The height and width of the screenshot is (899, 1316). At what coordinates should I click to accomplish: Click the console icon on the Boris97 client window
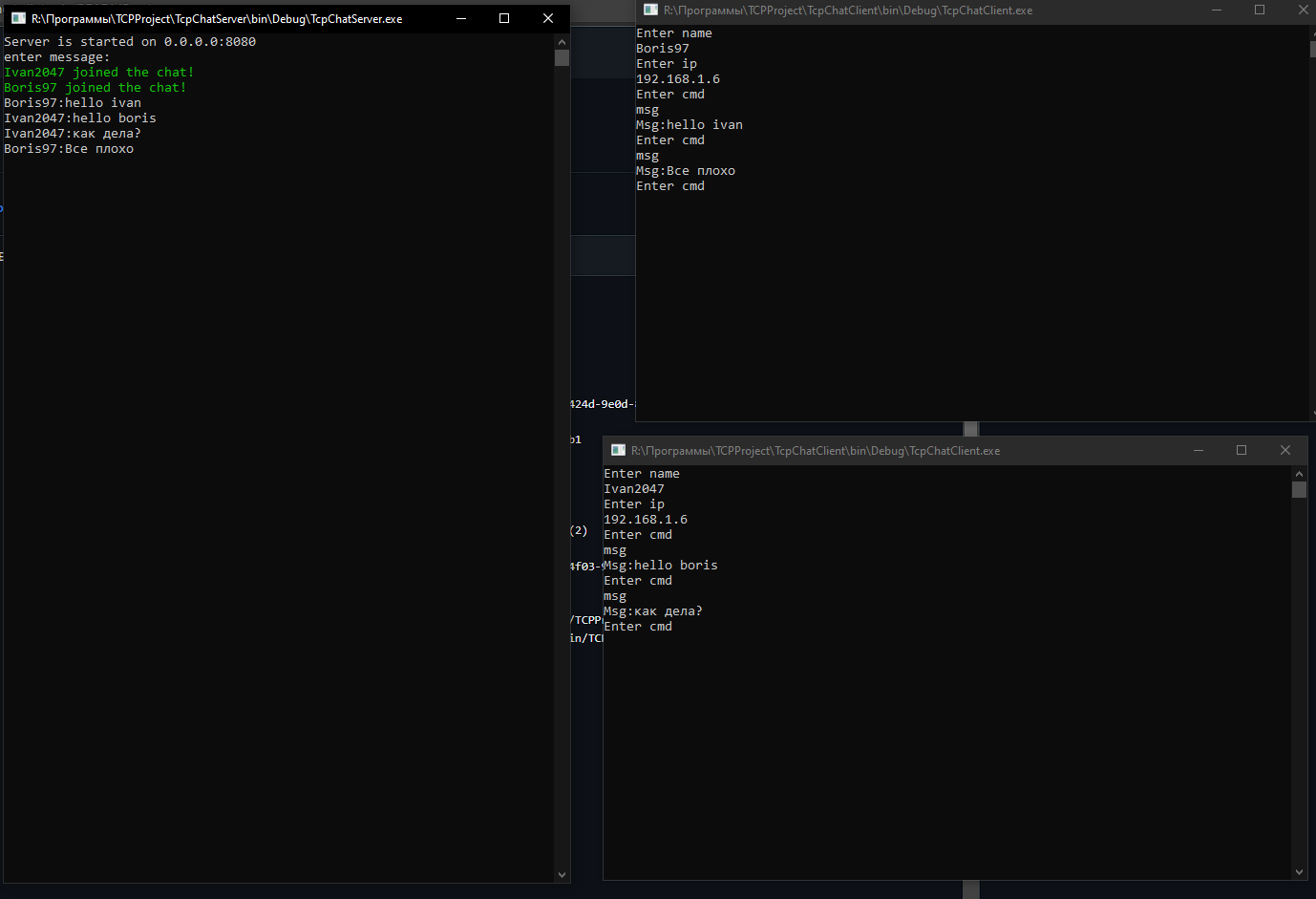click(x=652, y=11)
